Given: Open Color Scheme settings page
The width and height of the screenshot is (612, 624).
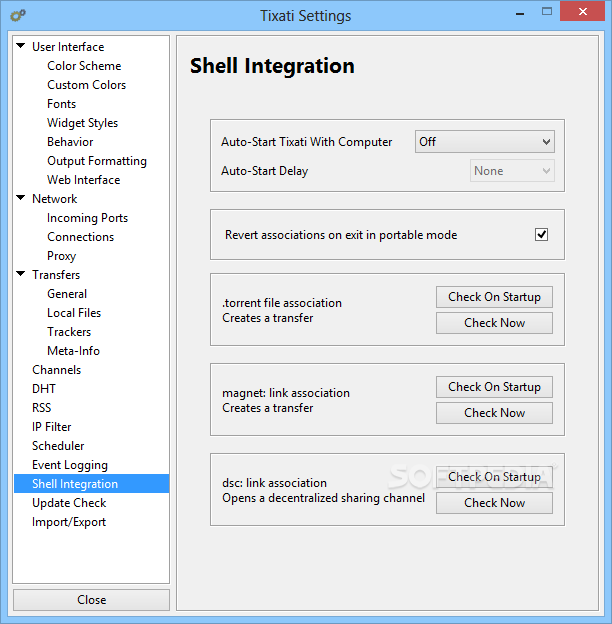Looking at the screenshot, I should pyautogui.click(x=84, y=66).
